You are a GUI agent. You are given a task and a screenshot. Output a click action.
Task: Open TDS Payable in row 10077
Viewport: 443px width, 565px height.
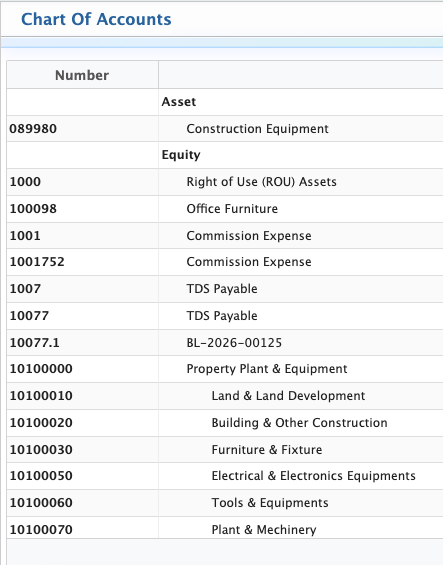click(x=222, y=316)
